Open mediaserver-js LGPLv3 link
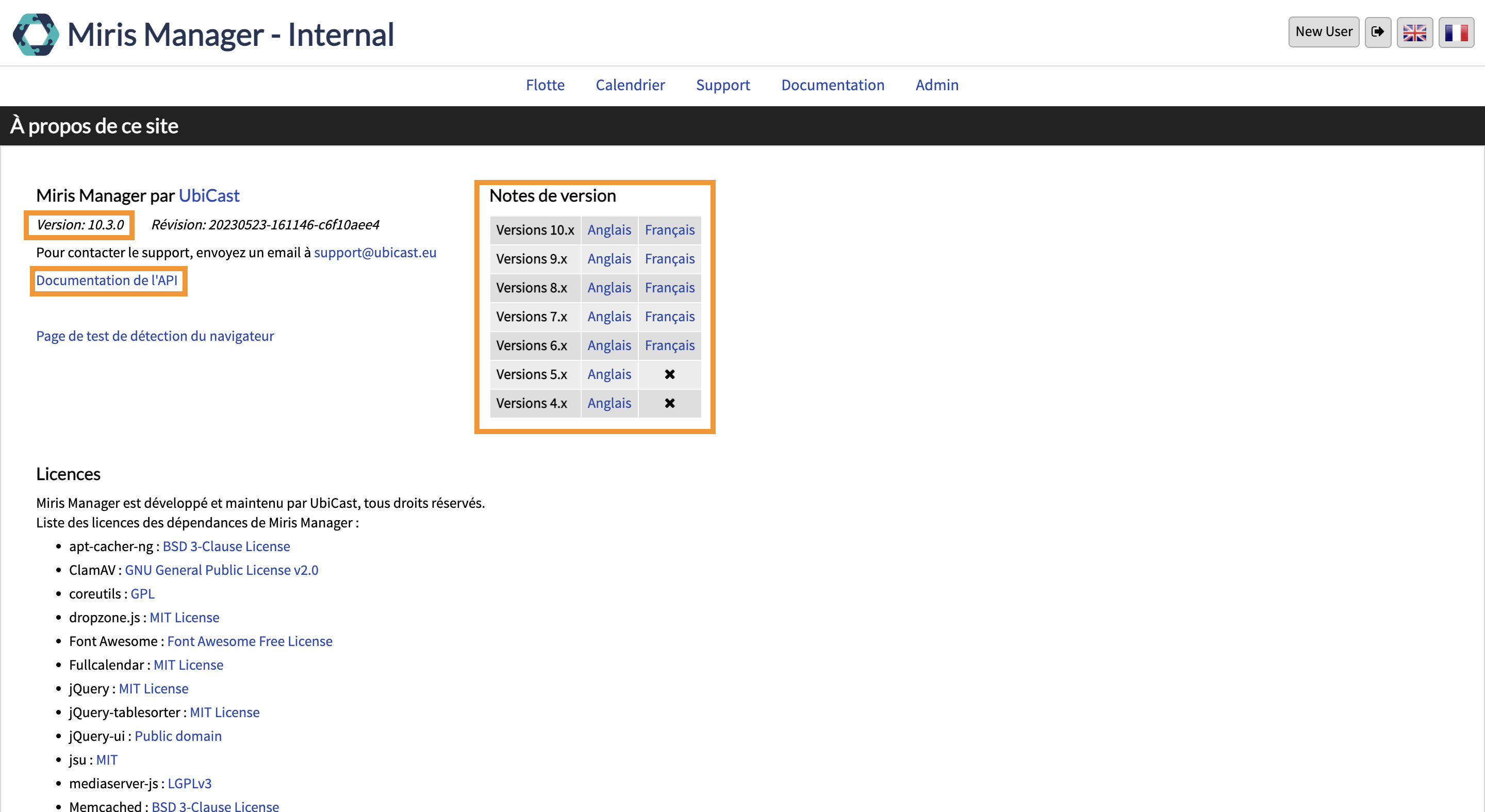 click(x=190, y=783)
